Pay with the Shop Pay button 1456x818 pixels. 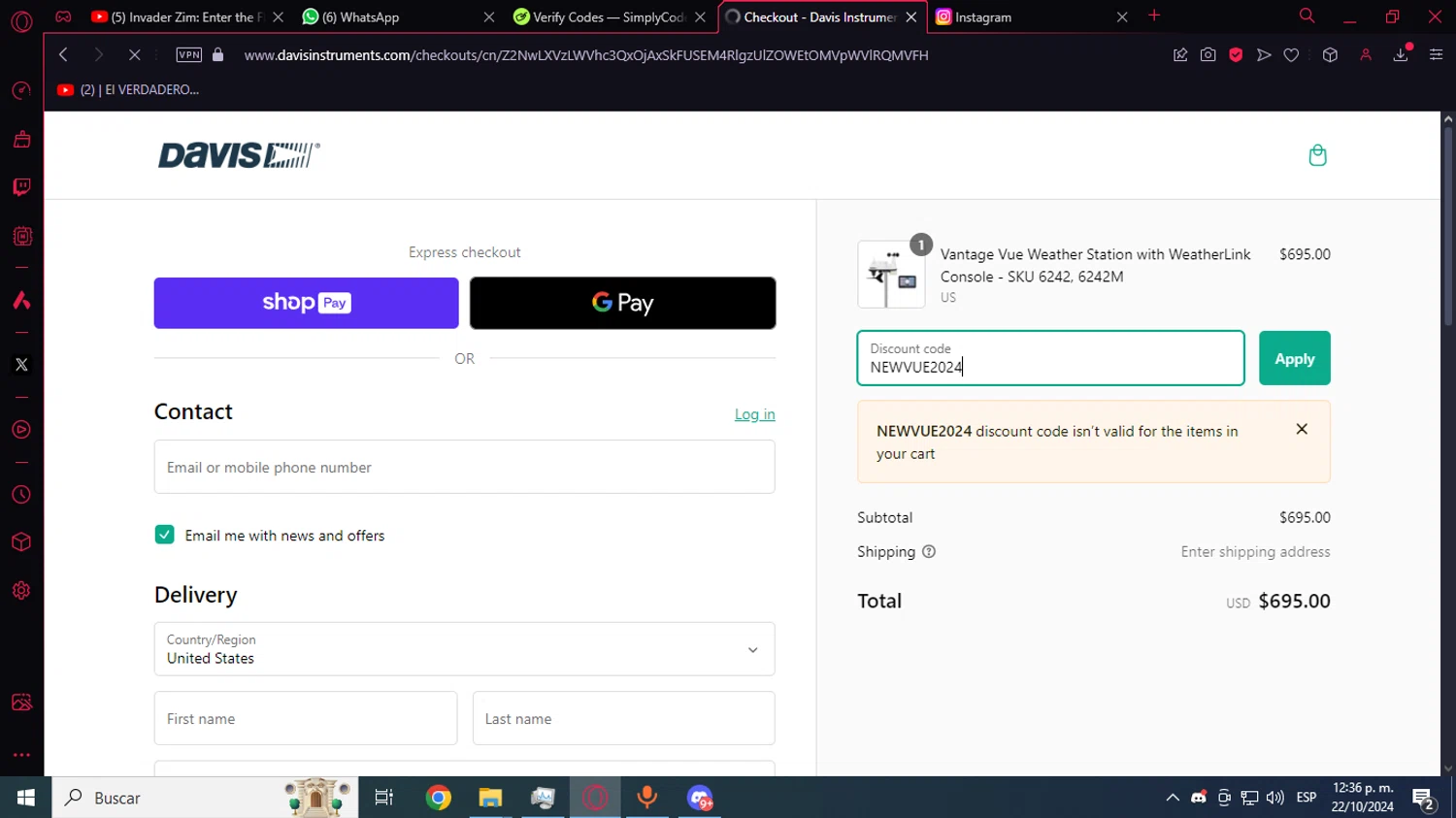pyautogui.click(x=306, y=303)
